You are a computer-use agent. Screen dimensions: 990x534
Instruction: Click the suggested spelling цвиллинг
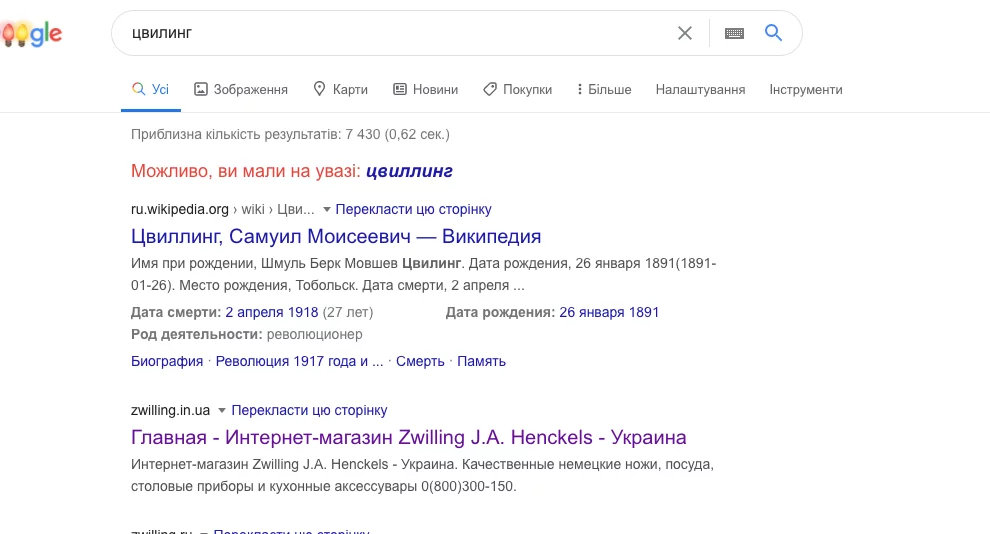[409, 171]
